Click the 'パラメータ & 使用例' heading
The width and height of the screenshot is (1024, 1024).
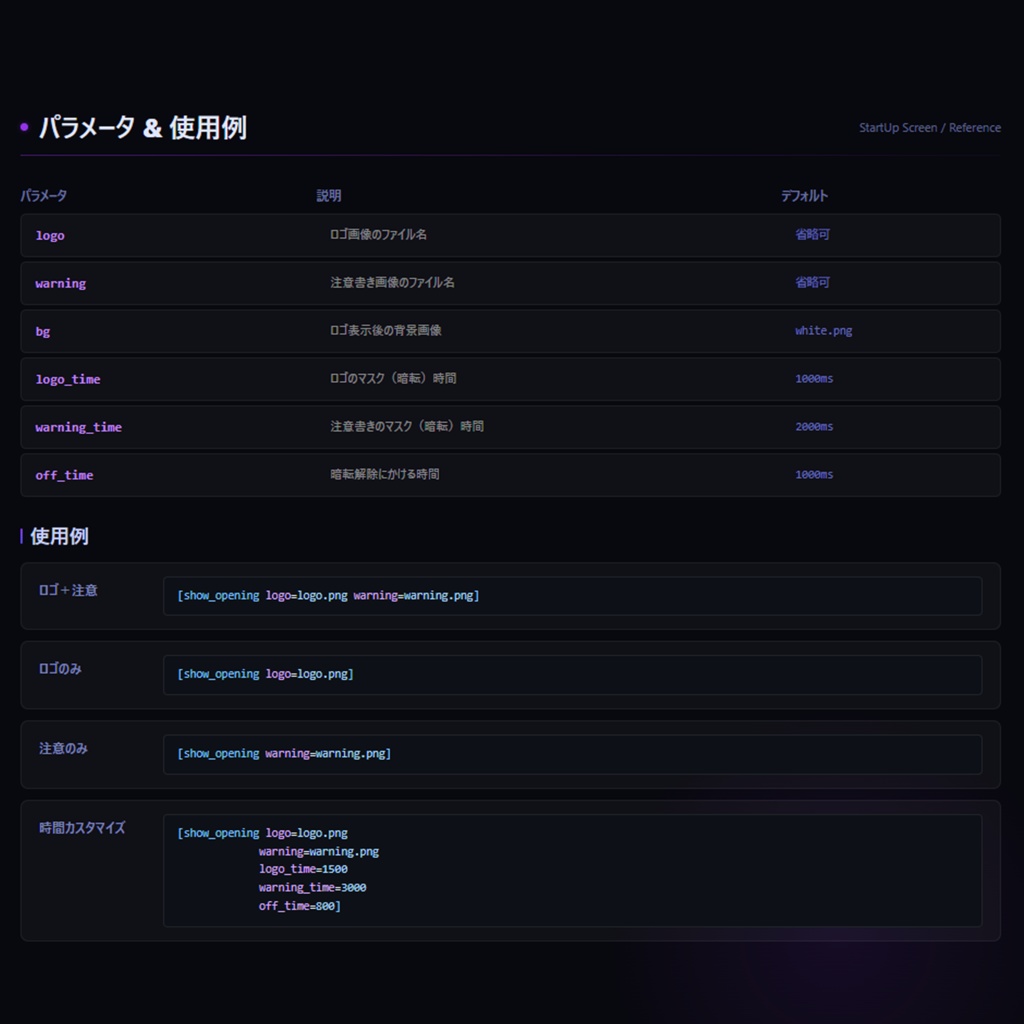[x=143, y=127]
